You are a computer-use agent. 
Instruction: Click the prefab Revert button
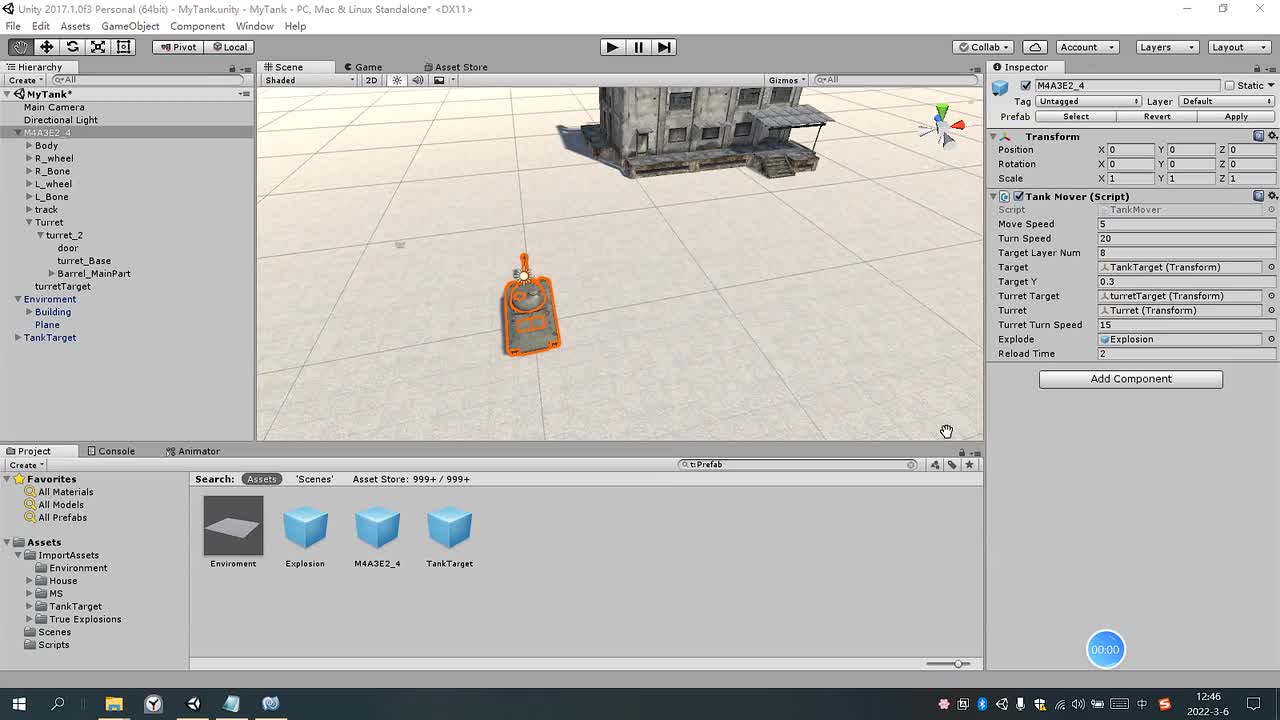click(1157, 117)
